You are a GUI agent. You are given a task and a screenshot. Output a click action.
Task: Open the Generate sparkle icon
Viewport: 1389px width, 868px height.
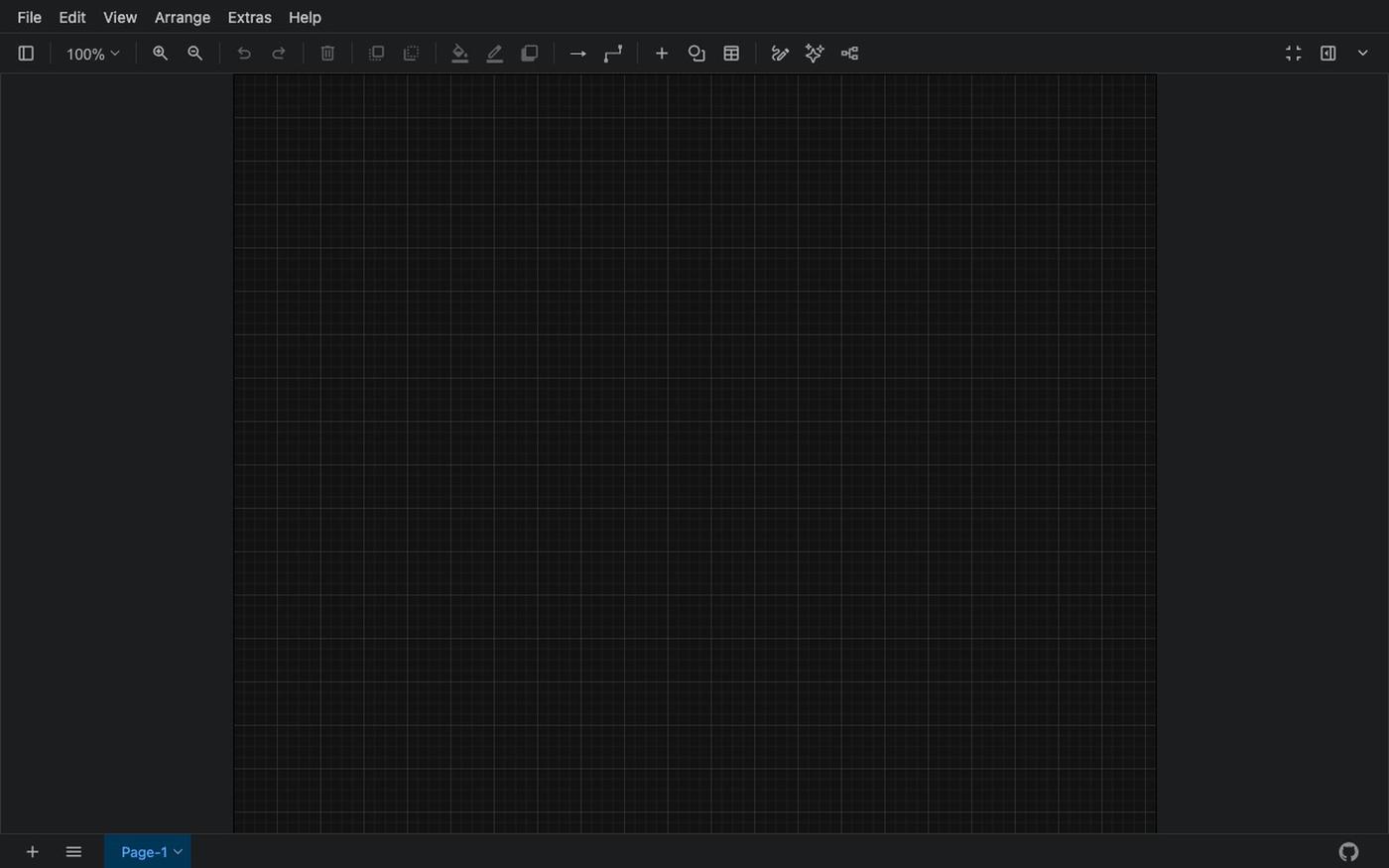(x=815, y=54)
